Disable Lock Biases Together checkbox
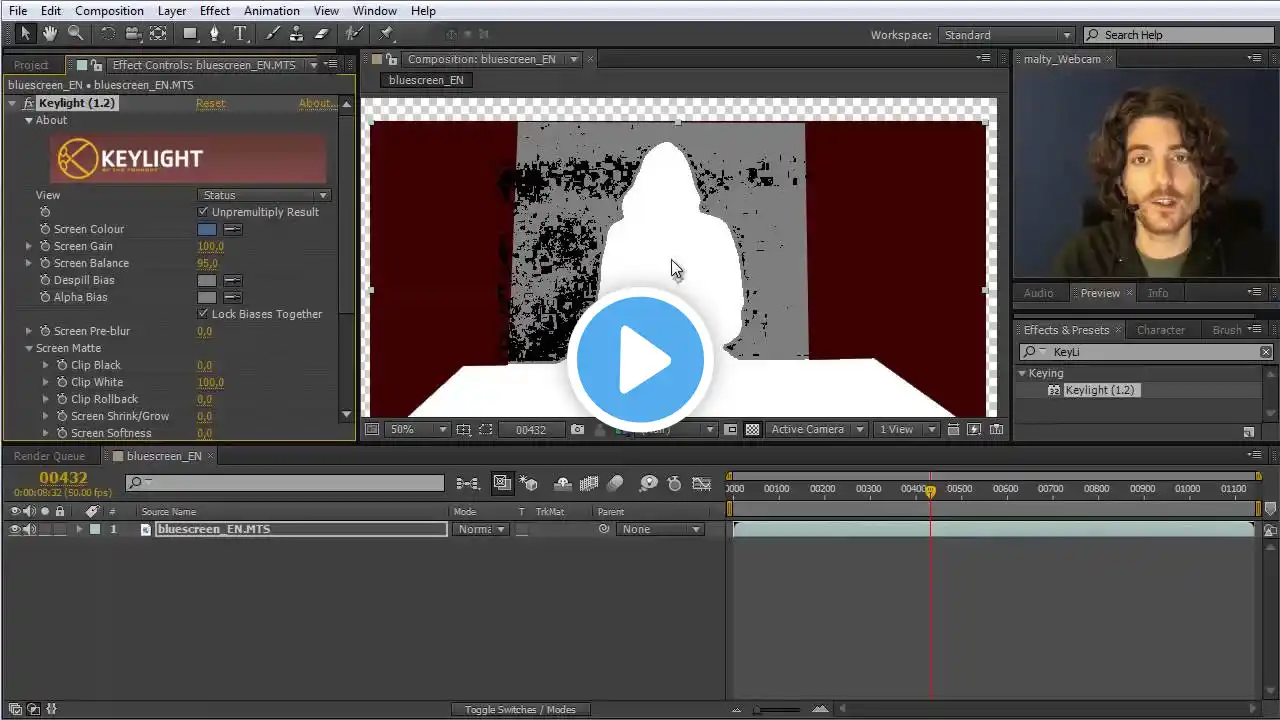The width and height of the screenshot is (1280, 720). tap(204, 314)
